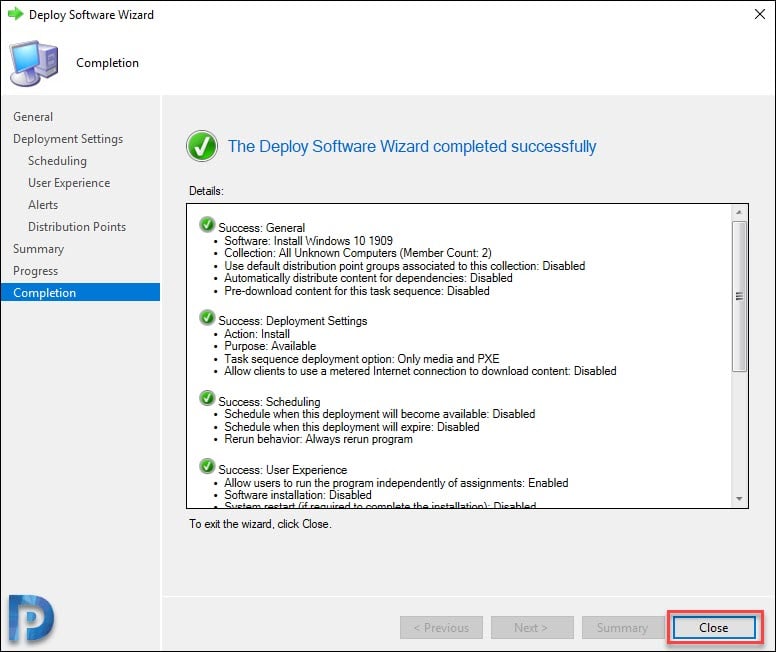Click the disabled Next button
The height and width of the screenshot is (652, 776).
point(532,627)
